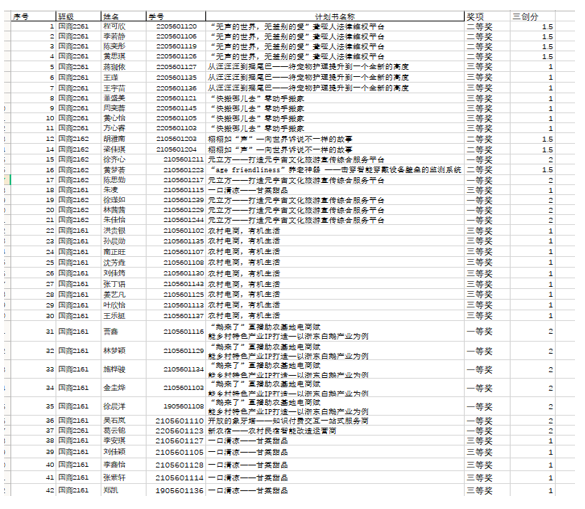Click the 奖项 cell for row 16
The height and width of the screenshot is (509, 585).
click(487, 170)
